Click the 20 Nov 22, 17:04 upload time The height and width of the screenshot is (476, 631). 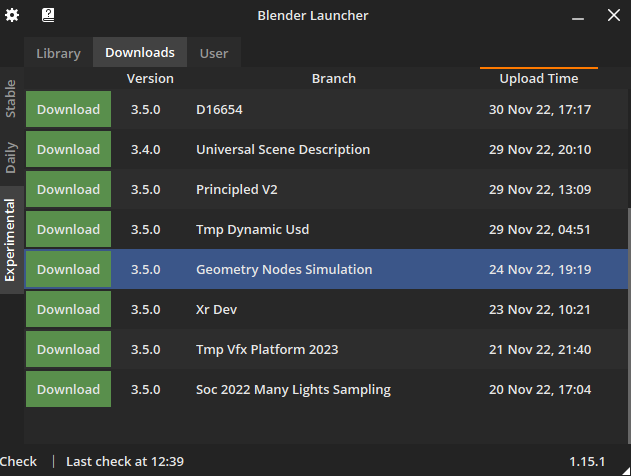[x=540, y=389]
